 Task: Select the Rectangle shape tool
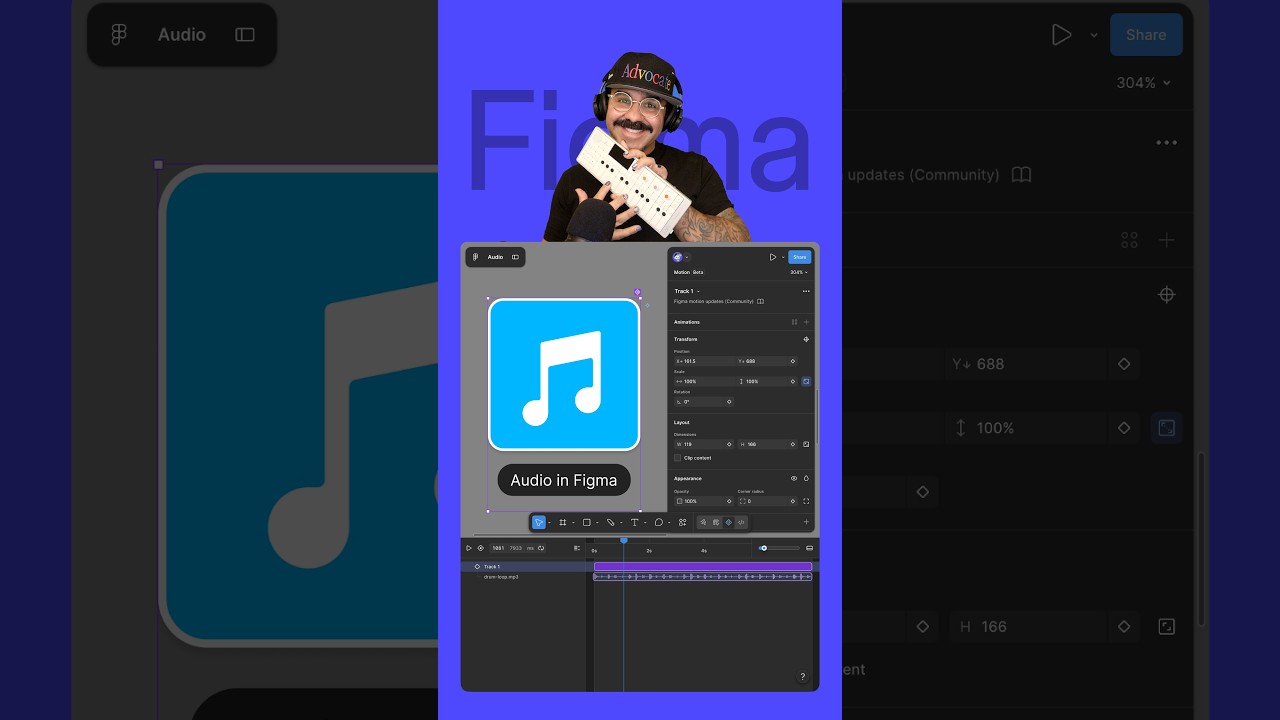(x=587, y=522)
